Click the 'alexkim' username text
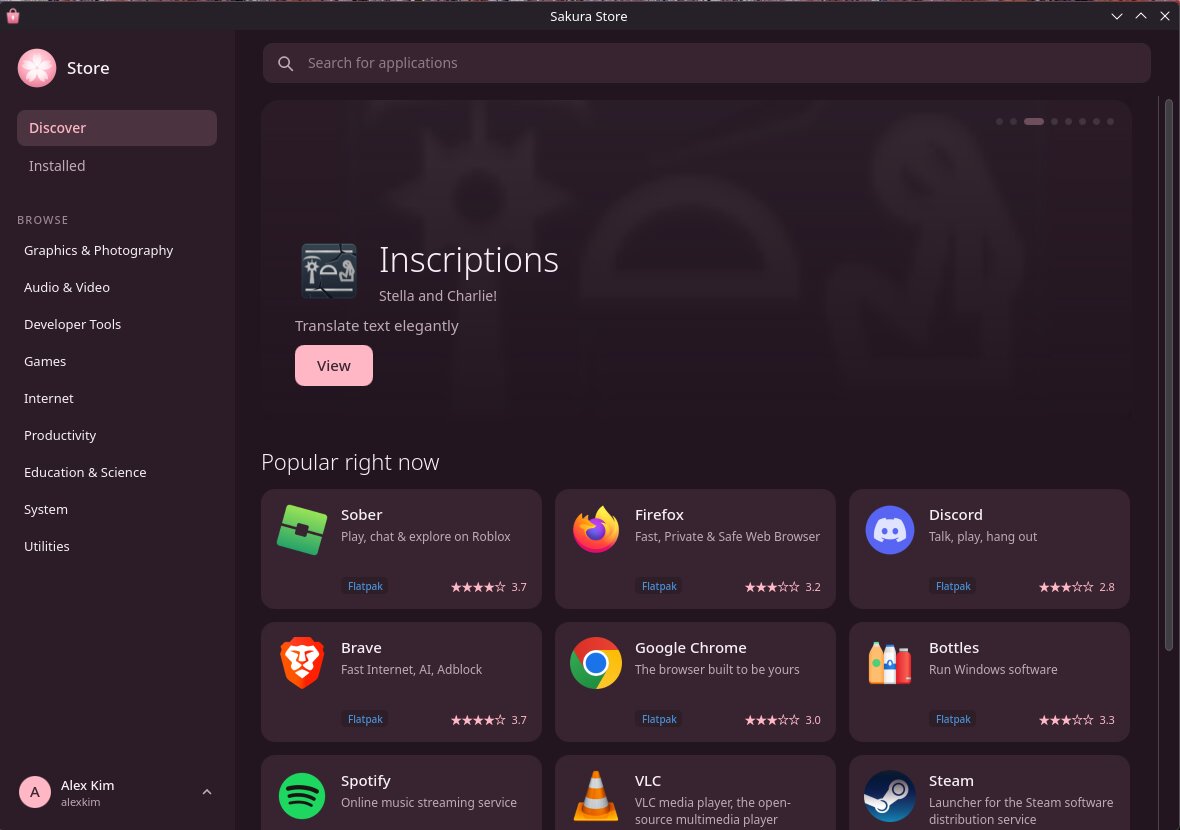Image resolution: width=1180 pixels, height=830 pixels. click(x=81, y=802)
